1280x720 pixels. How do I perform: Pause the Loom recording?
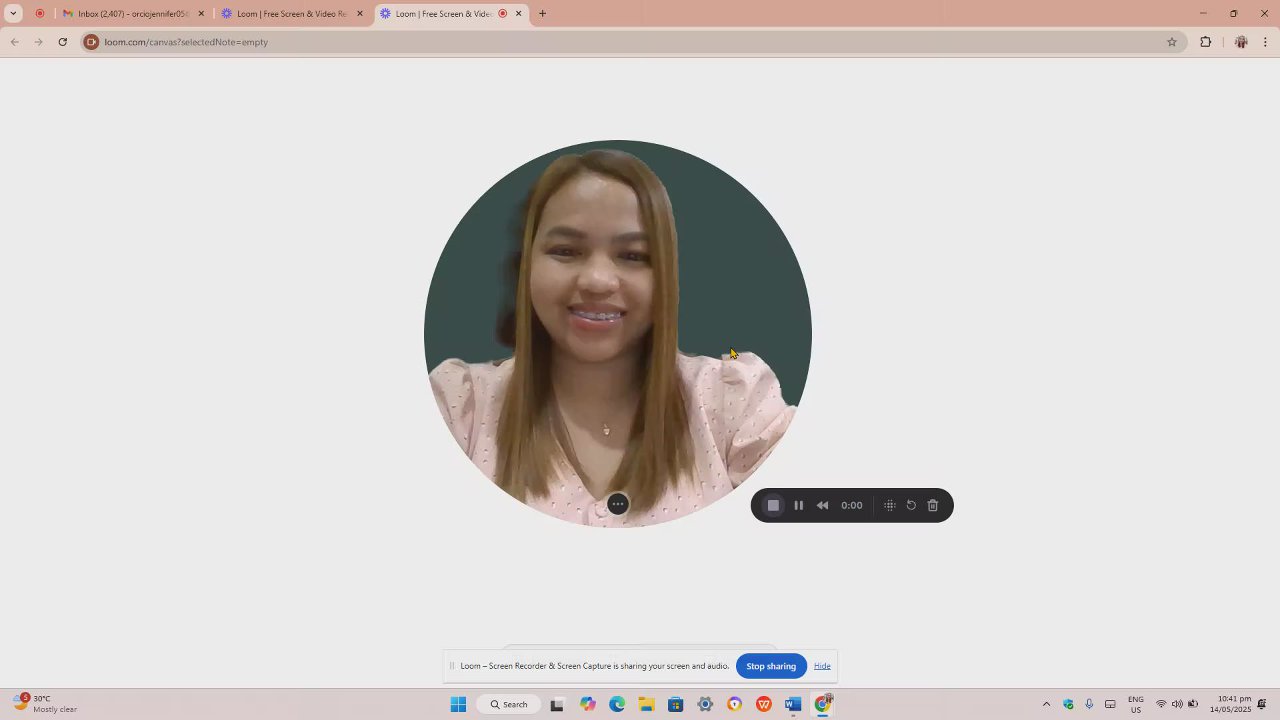pos(798,505)
